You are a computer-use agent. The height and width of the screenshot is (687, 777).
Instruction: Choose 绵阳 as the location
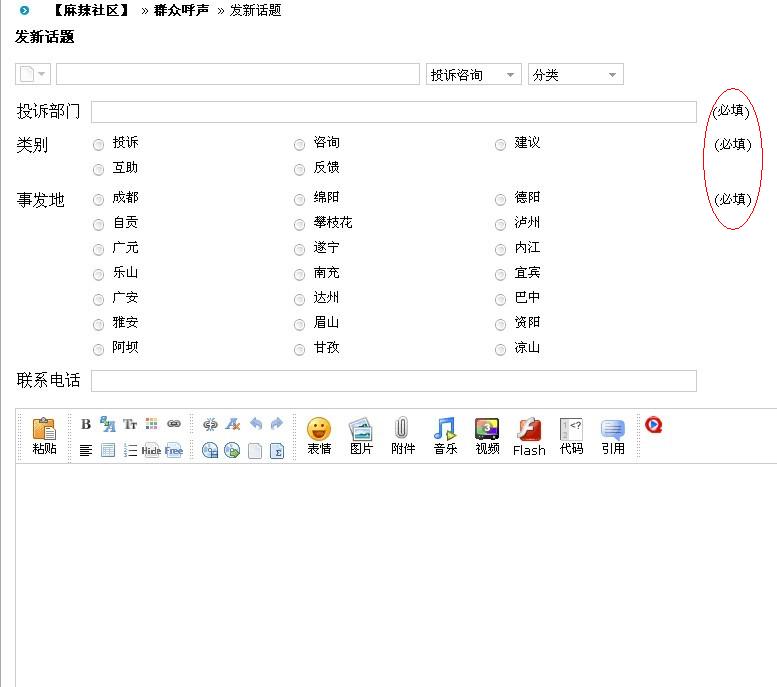(299, 199)
